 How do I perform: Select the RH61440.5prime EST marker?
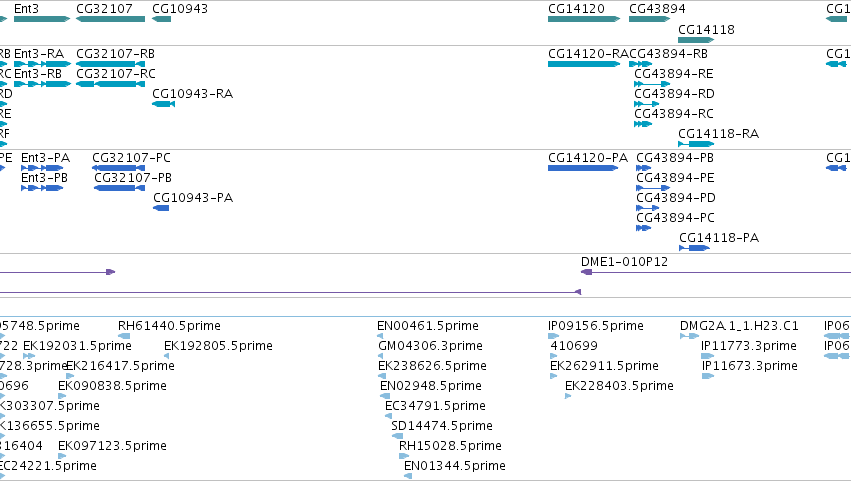point(124,337)
